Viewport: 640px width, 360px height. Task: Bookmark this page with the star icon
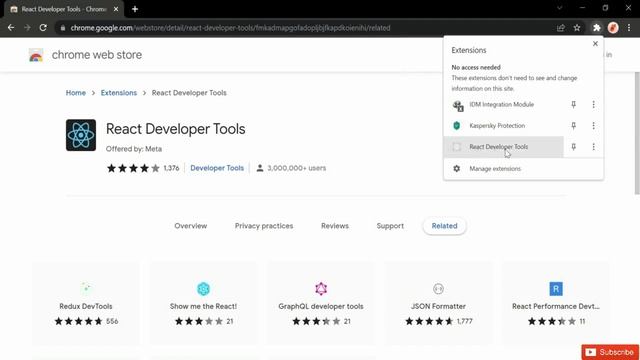pos(577,28)
